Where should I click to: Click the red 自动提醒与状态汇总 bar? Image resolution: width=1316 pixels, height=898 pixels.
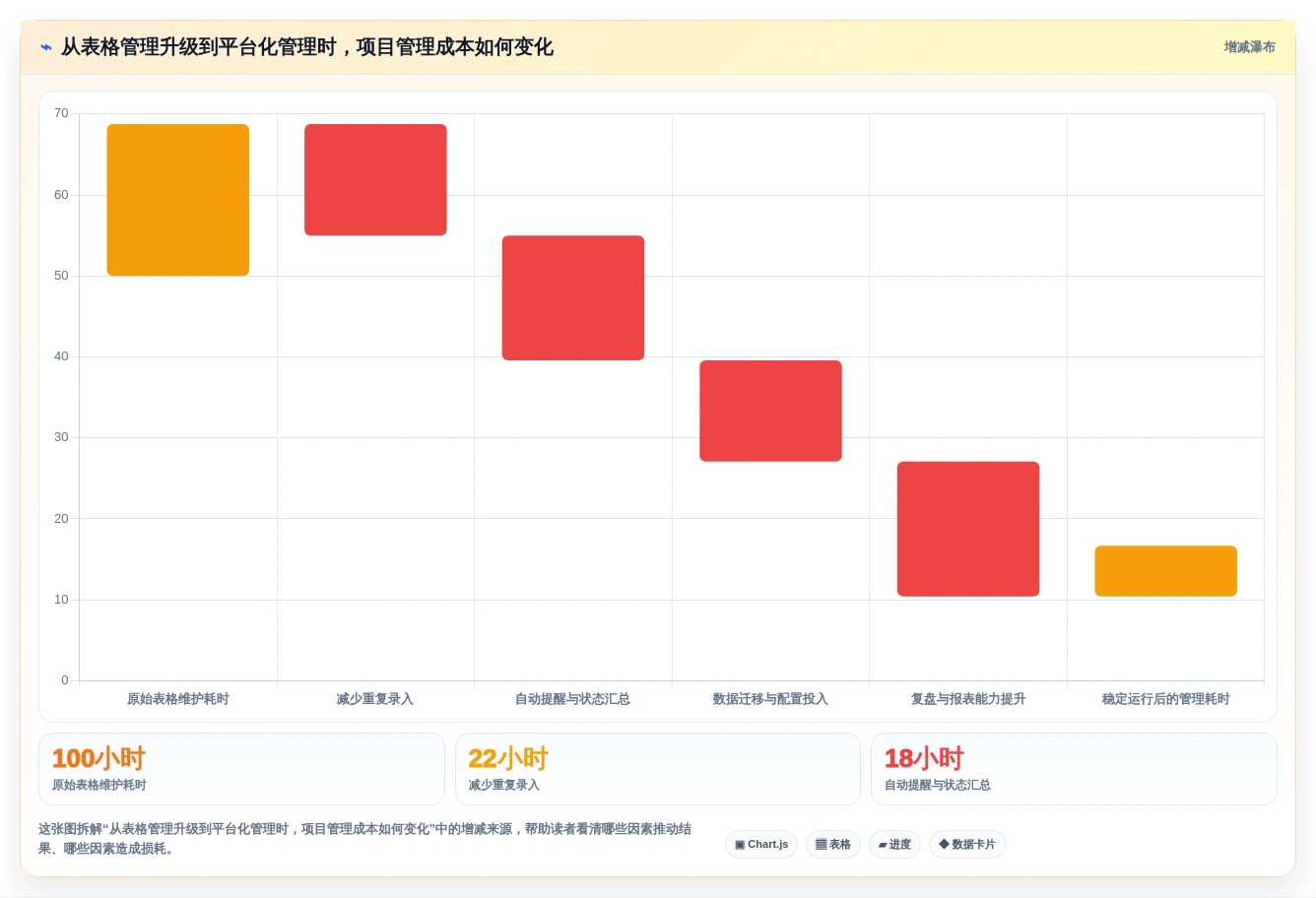[573, 297]
